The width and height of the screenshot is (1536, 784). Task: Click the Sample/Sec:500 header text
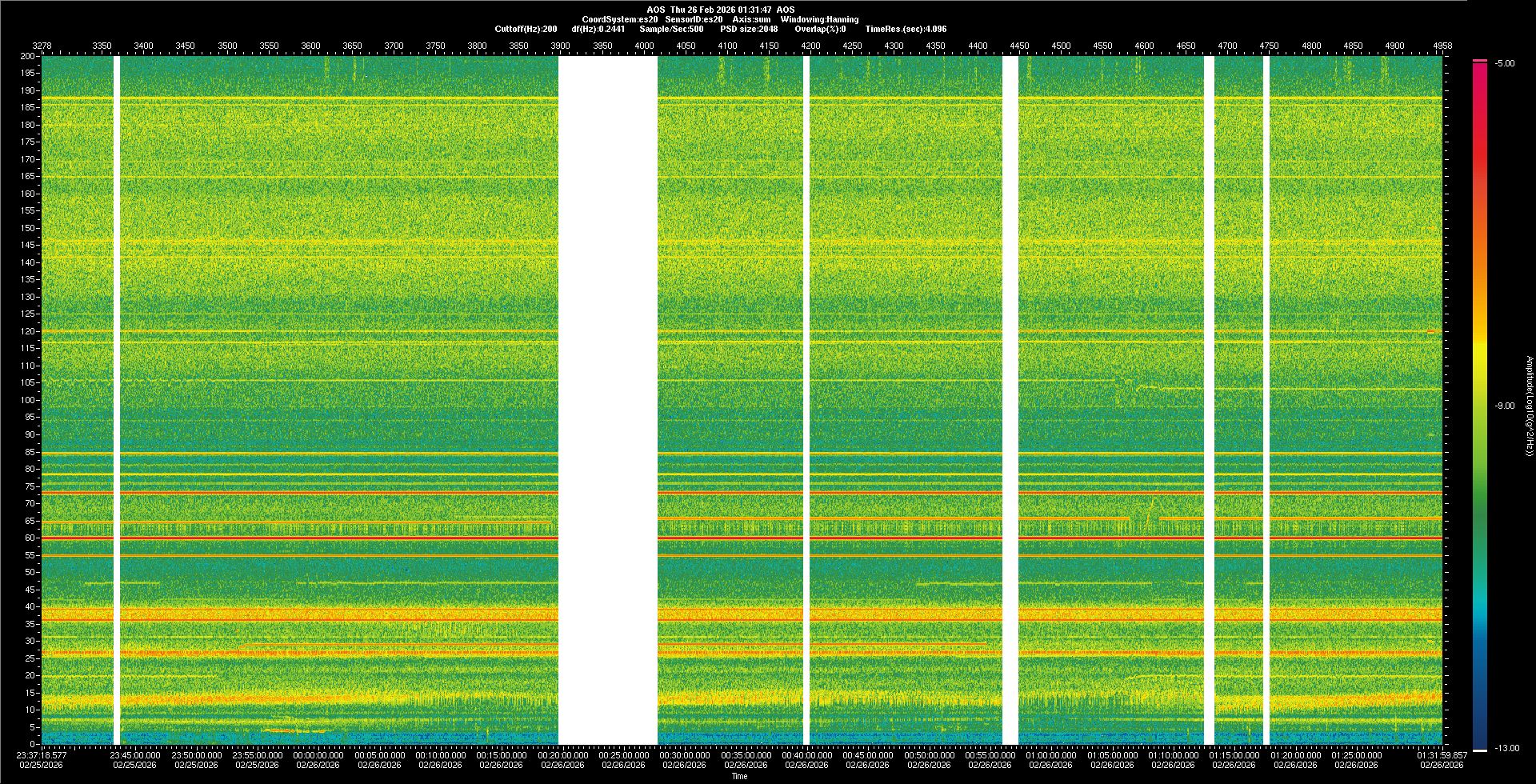pos(671,29)
